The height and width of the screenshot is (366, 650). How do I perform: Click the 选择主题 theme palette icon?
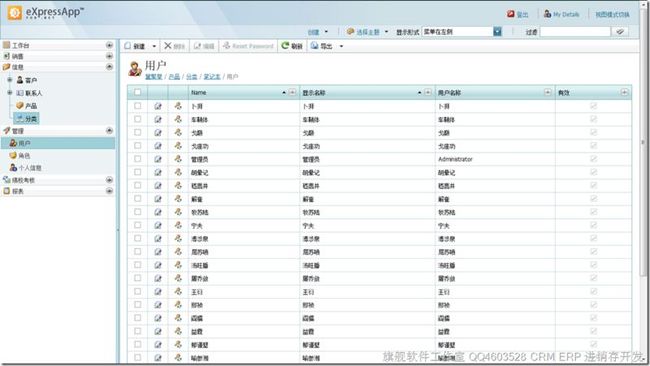tap(350, 32)
